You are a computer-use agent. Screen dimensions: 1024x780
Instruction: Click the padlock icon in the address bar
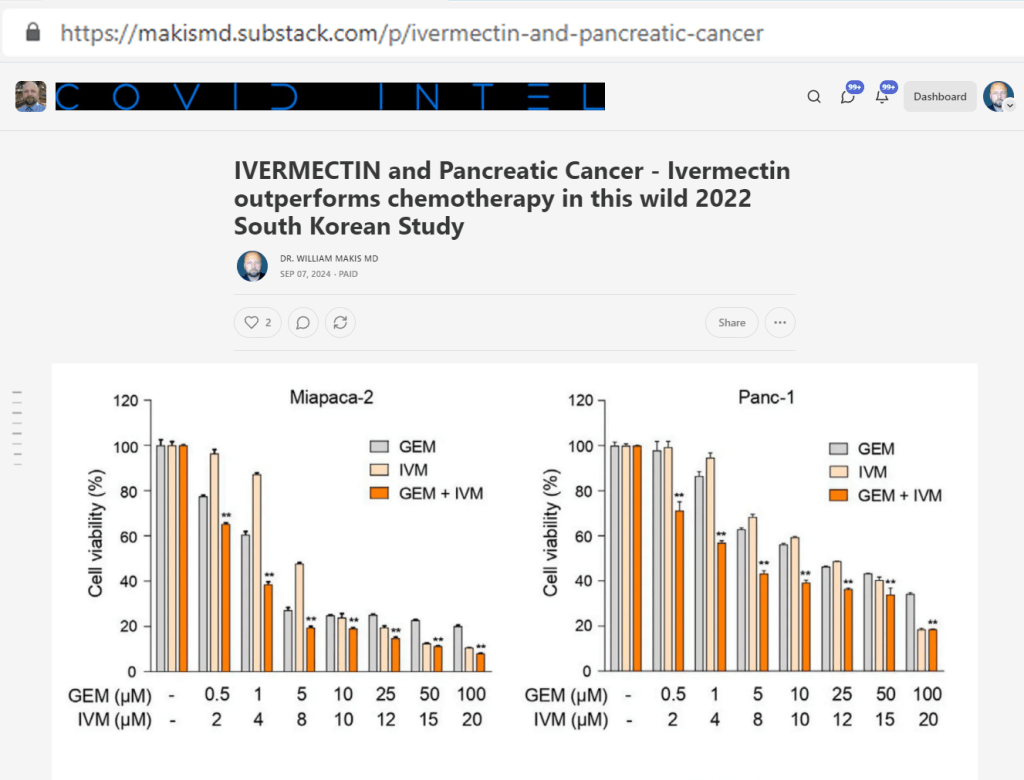pyautogui.click(x=33, y=33)
